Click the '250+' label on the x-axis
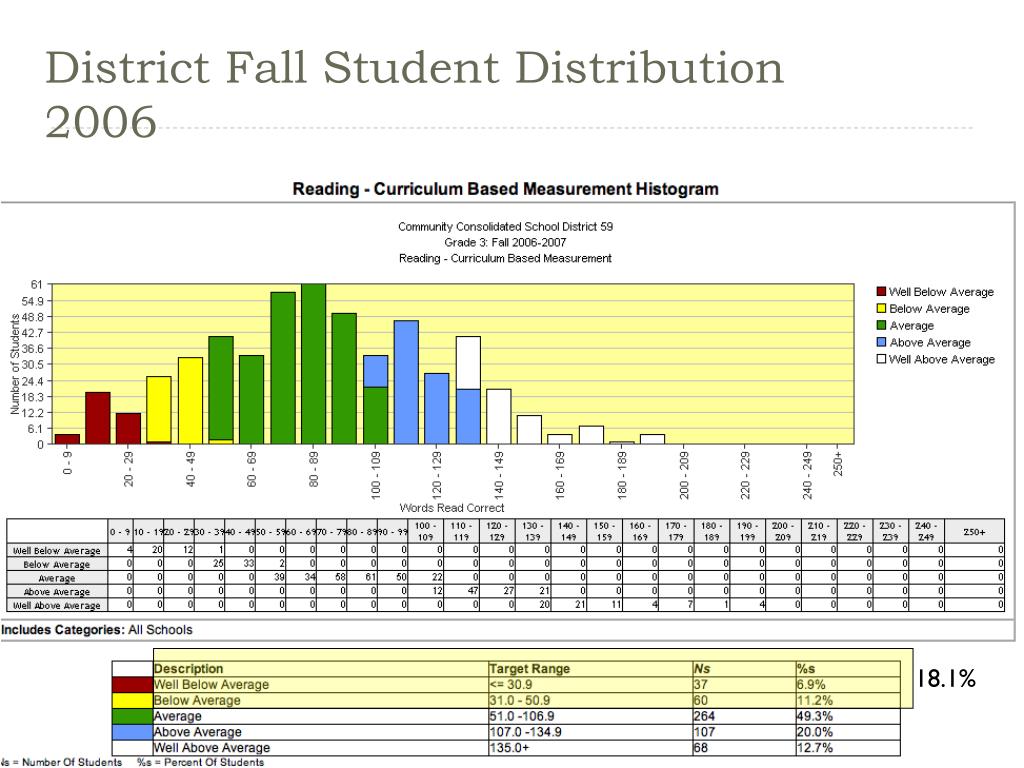The height and width of the screenshot is (768, 1024). (838, 463)
